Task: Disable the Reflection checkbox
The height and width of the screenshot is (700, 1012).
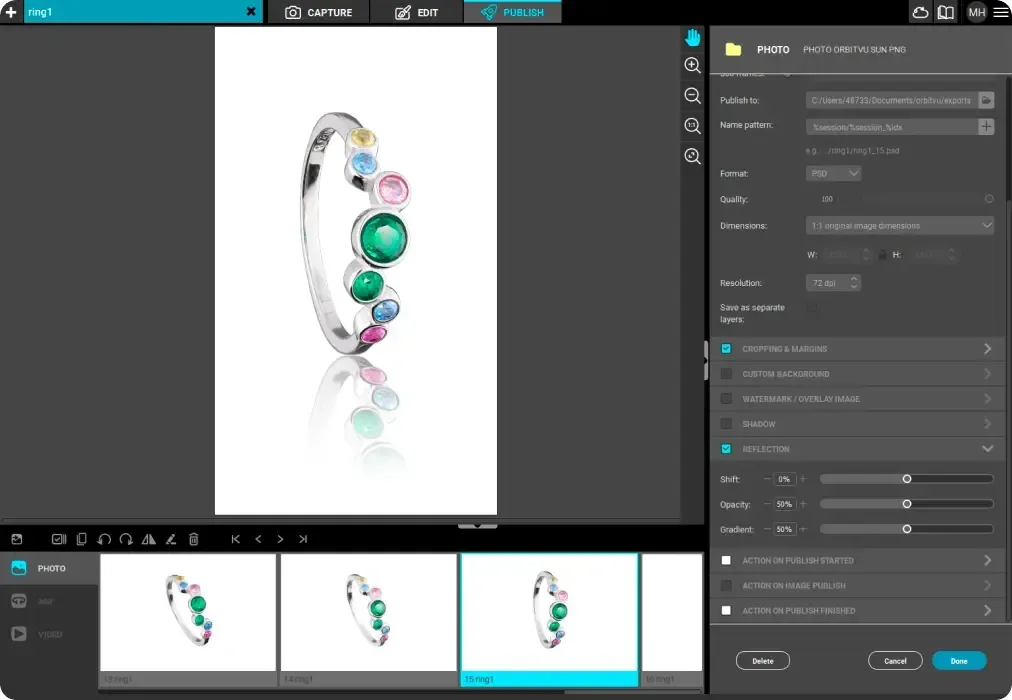Action: (726, 449)
